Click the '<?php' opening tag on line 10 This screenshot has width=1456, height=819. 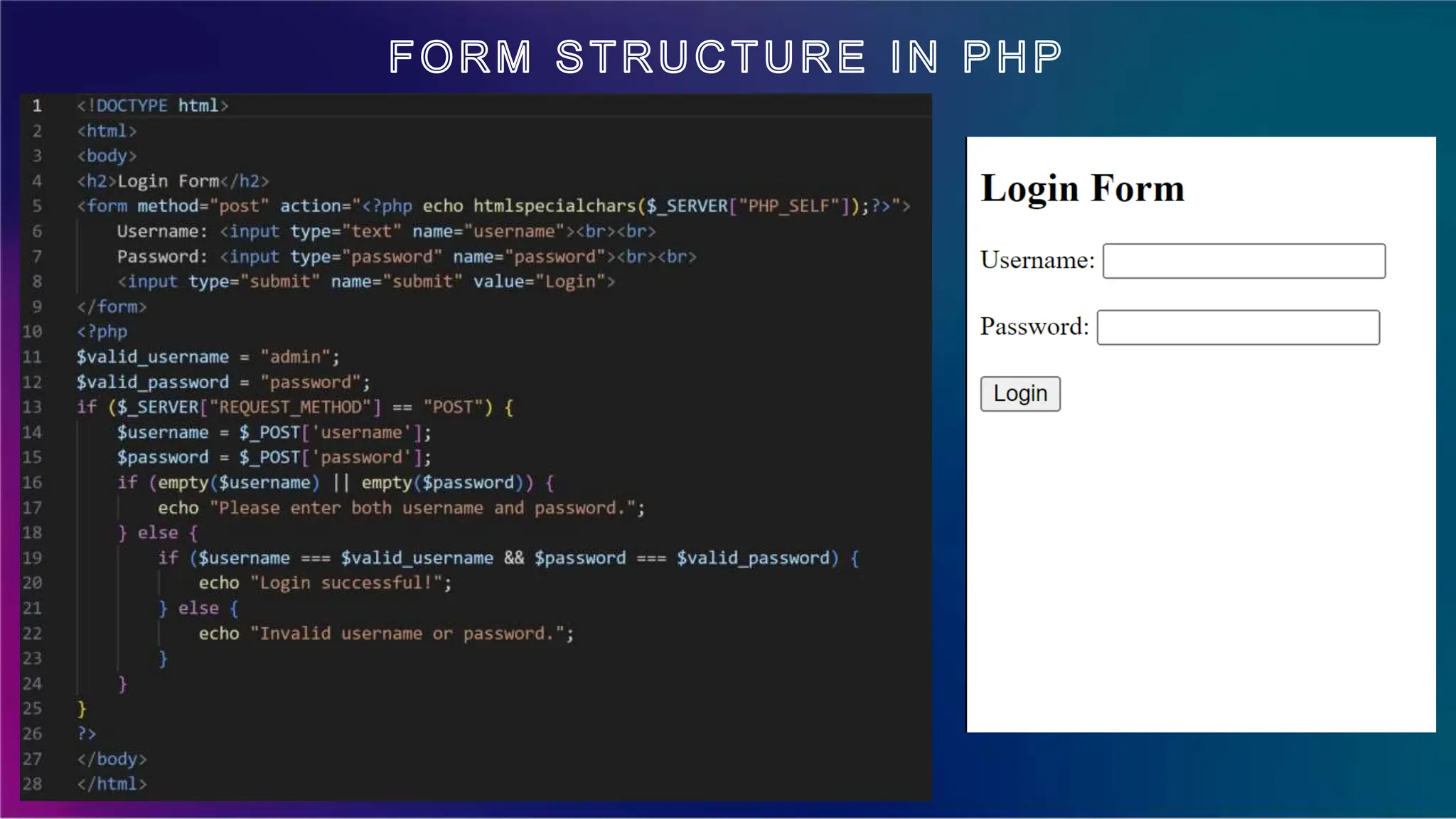(x=102, y=332)
